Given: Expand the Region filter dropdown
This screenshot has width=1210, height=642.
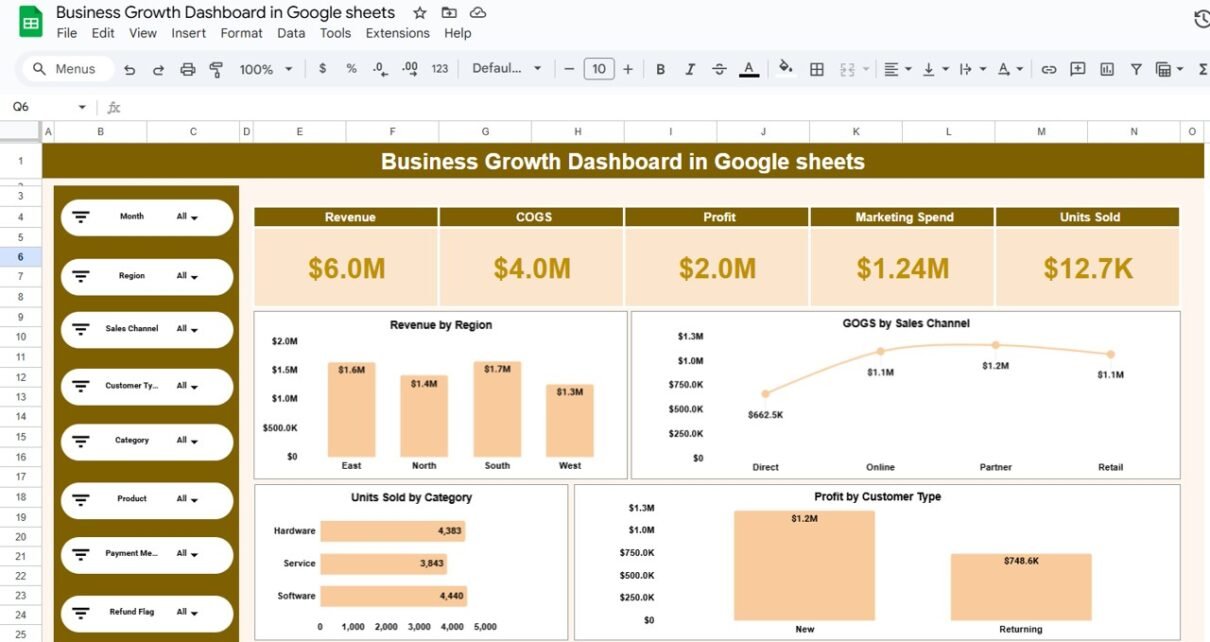Looking at the screenshot, I should tap(187, 277).
